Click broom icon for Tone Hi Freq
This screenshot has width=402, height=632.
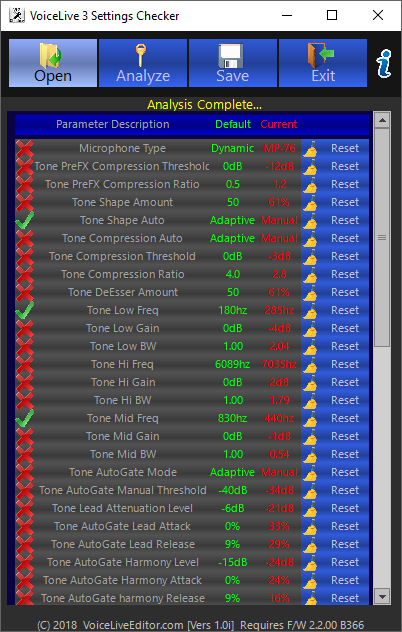310,364
